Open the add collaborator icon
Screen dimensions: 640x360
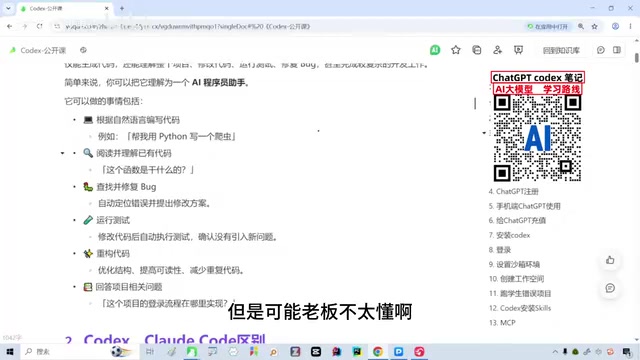[x=497, y=50]
